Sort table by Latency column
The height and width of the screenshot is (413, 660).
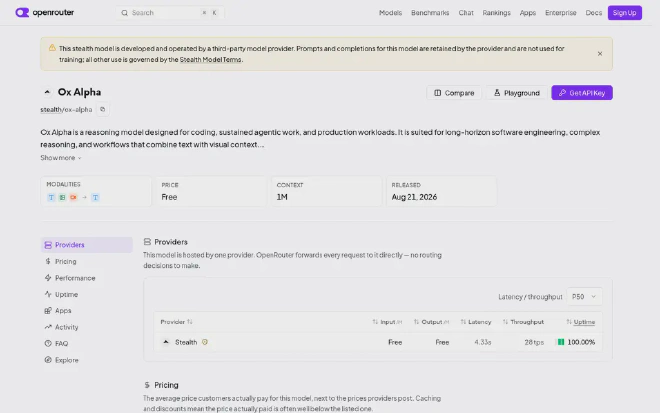(476, 322)
